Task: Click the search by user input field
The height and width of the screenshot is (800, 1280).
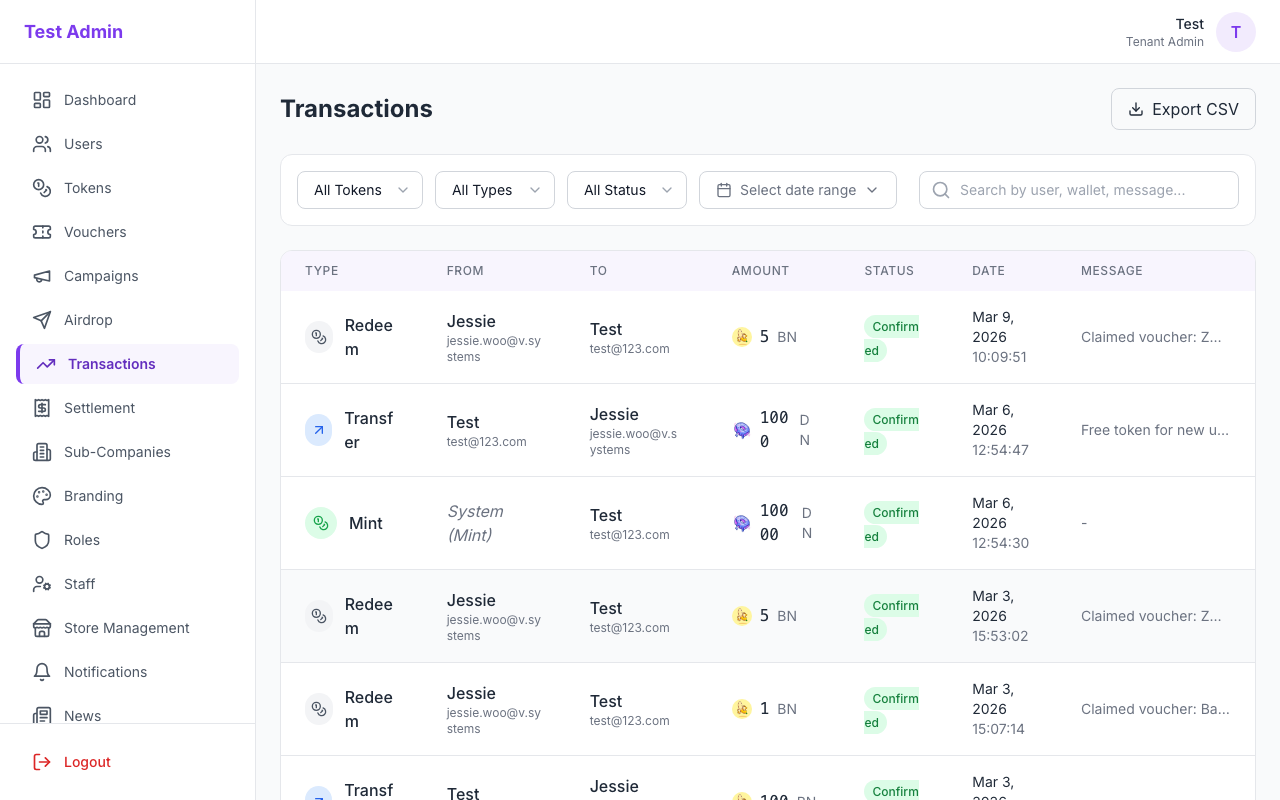Action: click(x=1078, y=190)
